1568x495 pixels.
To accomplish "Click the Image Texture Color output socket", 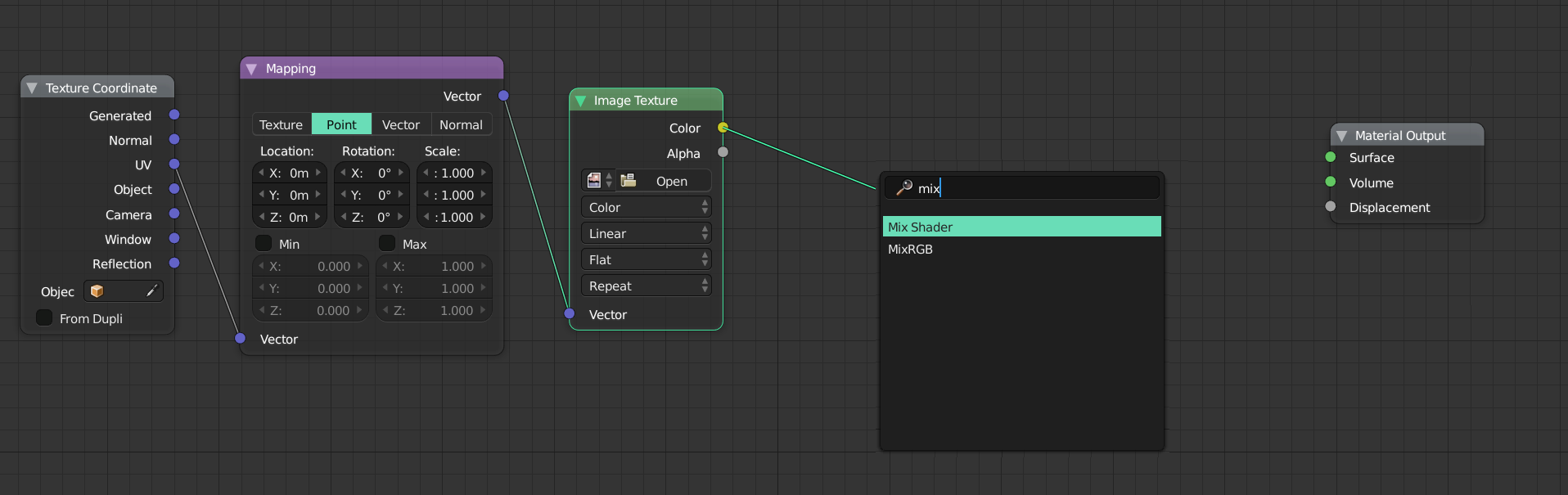I will pos(723,128).
